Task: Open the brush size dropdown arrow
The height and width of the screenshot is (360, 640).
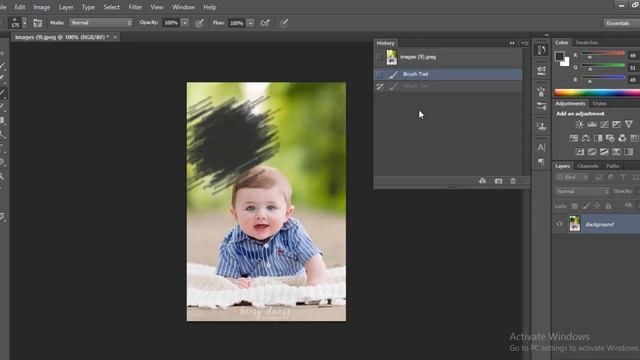Action: [x=24, y=23]
